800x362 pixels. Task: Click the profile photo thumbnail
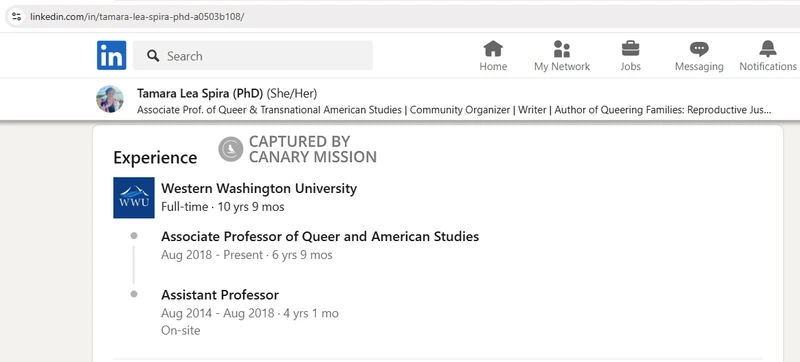(110, 99)
